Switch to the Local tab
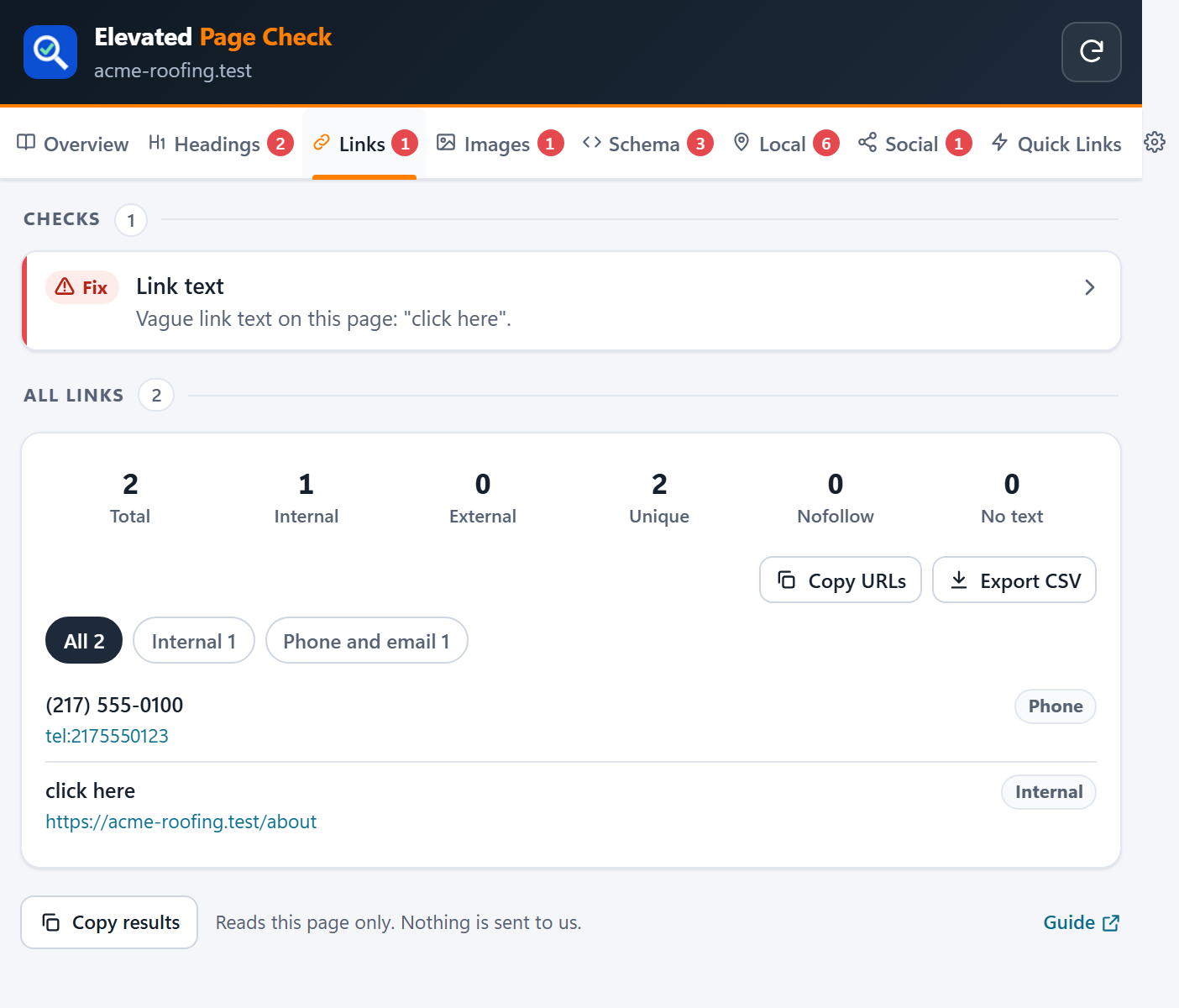This screenshot has width=1179, height=1008. pos(785,144)
